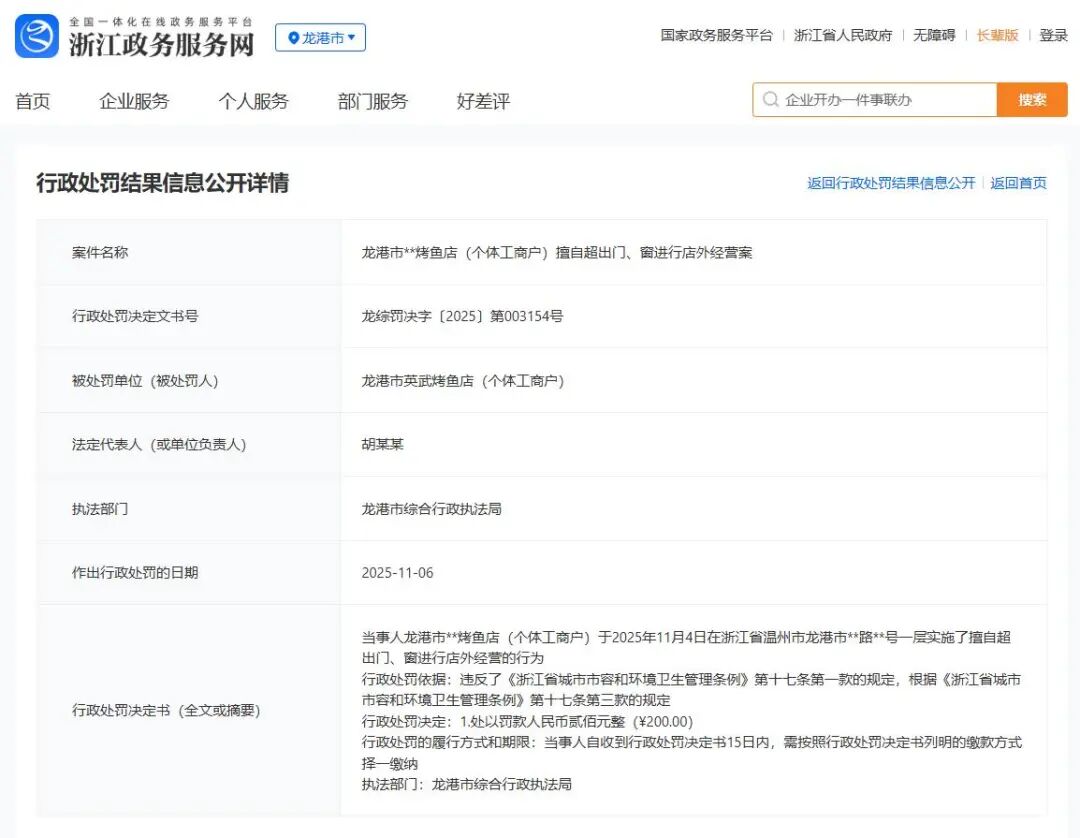The width and height of the screenshot is (1080, 838).
Task: Open 部门服务 in the navigation bar
Action: coord(373,101)
